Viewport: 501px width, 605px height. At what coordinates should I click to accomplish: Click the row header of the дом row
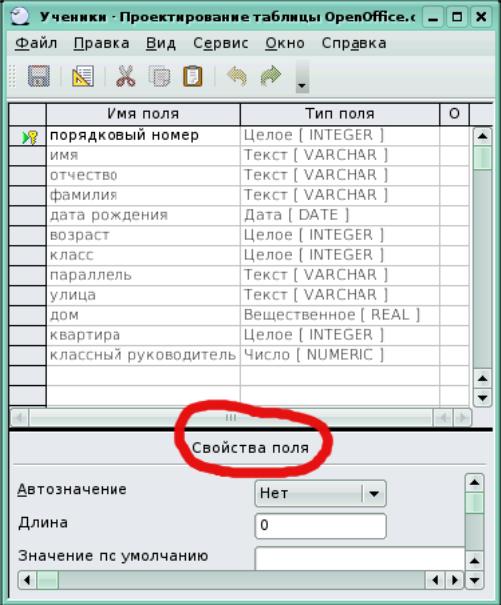pyautogui.click(x=27, y=316)
